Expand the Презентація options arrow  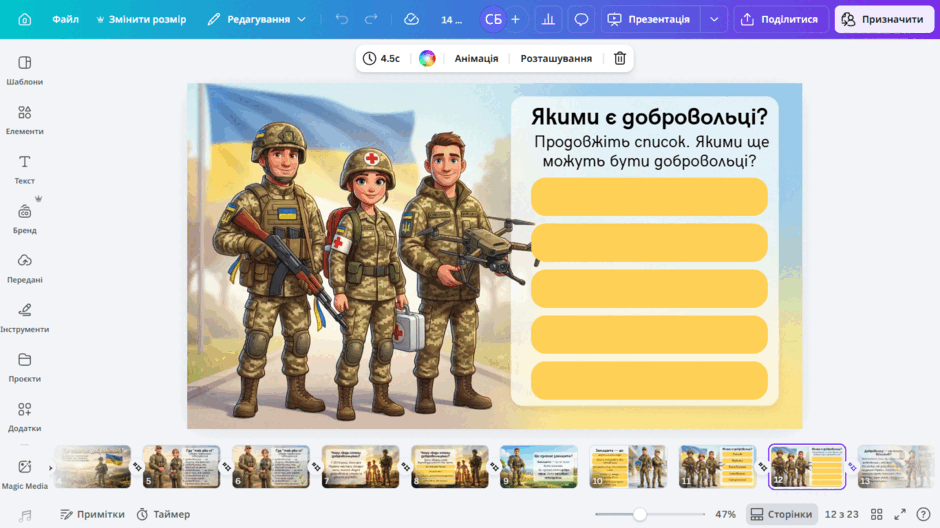point(714,19)
